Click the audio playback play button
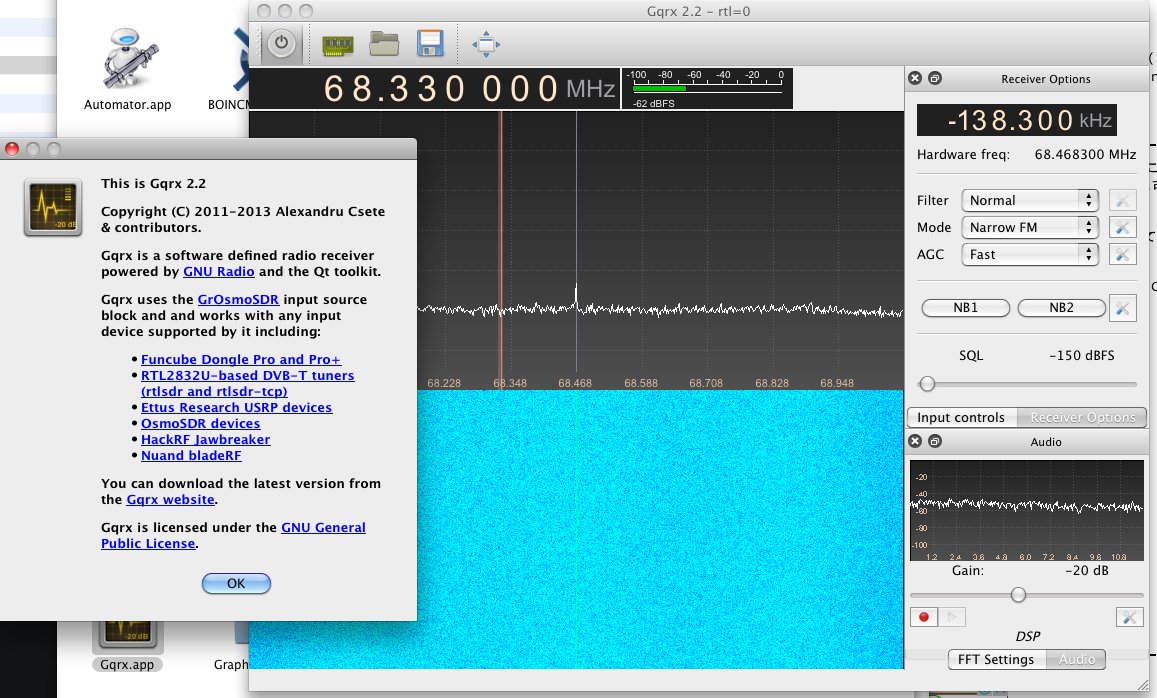 coord(952,617)
